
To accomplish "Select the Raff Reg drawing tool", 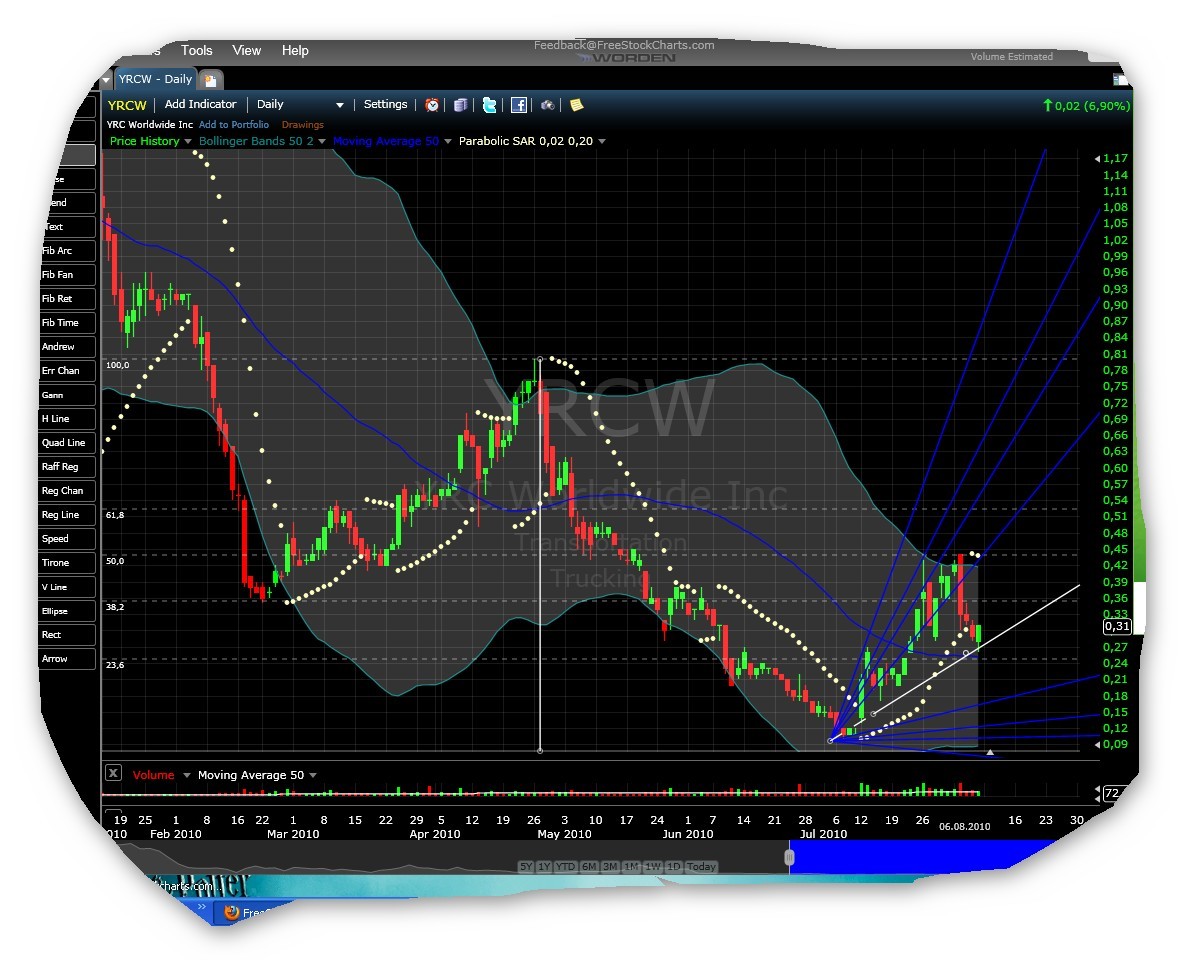I will point(68,467).
